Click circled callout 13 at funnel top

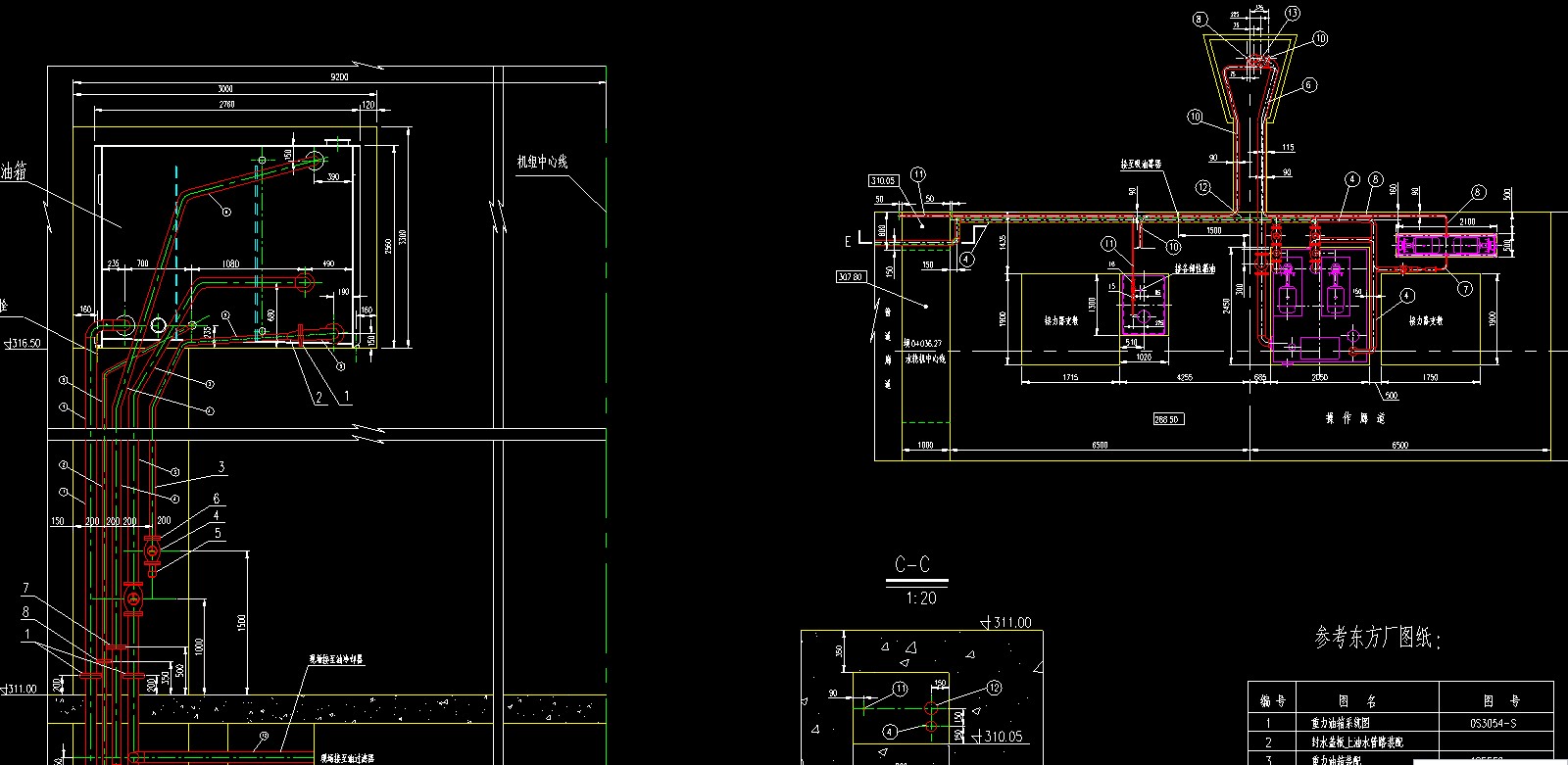pyautogui.click(x=1293, y=13)
